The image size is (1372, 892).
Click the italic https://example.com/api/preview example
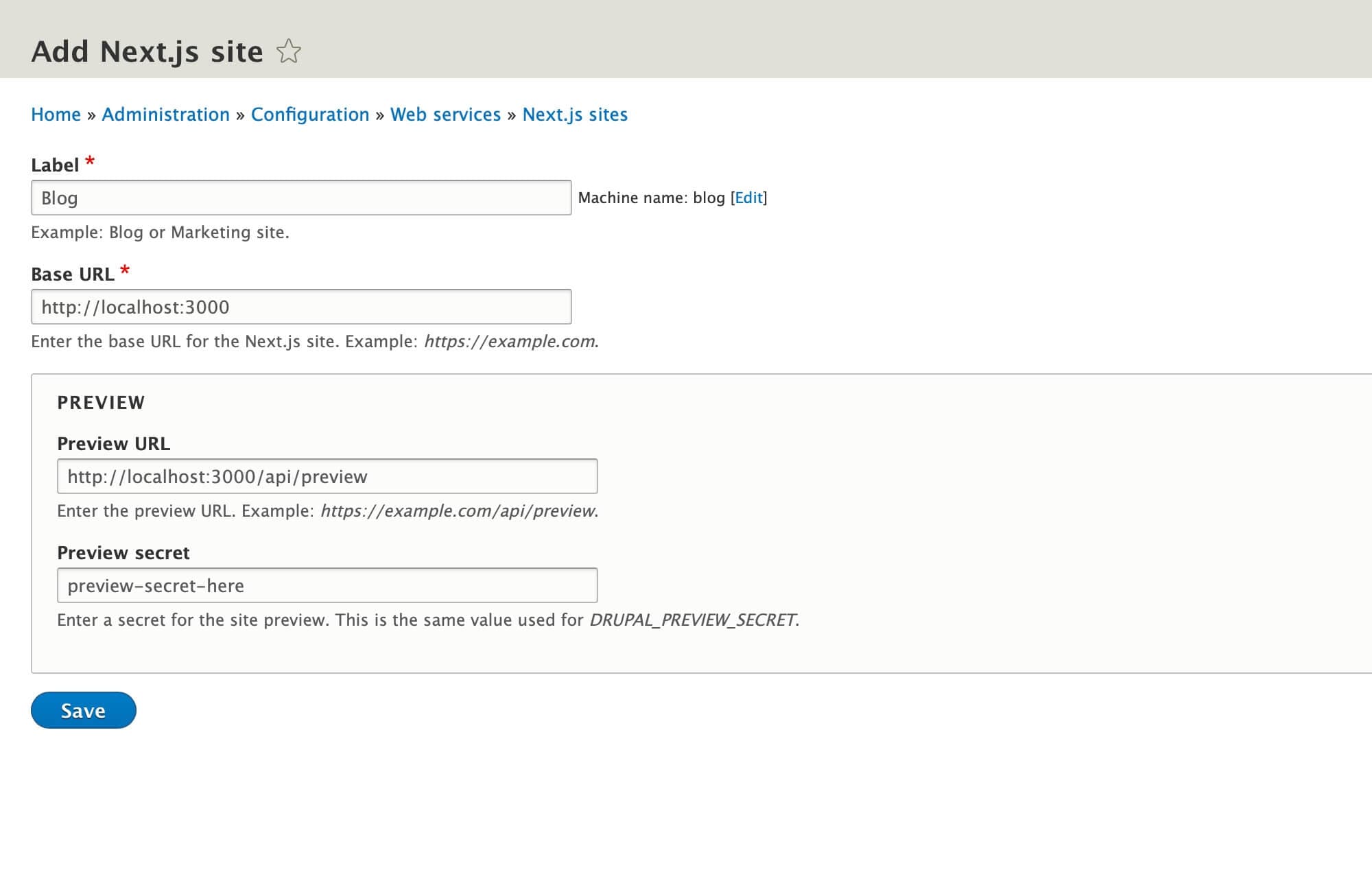(x=458, y=510)
